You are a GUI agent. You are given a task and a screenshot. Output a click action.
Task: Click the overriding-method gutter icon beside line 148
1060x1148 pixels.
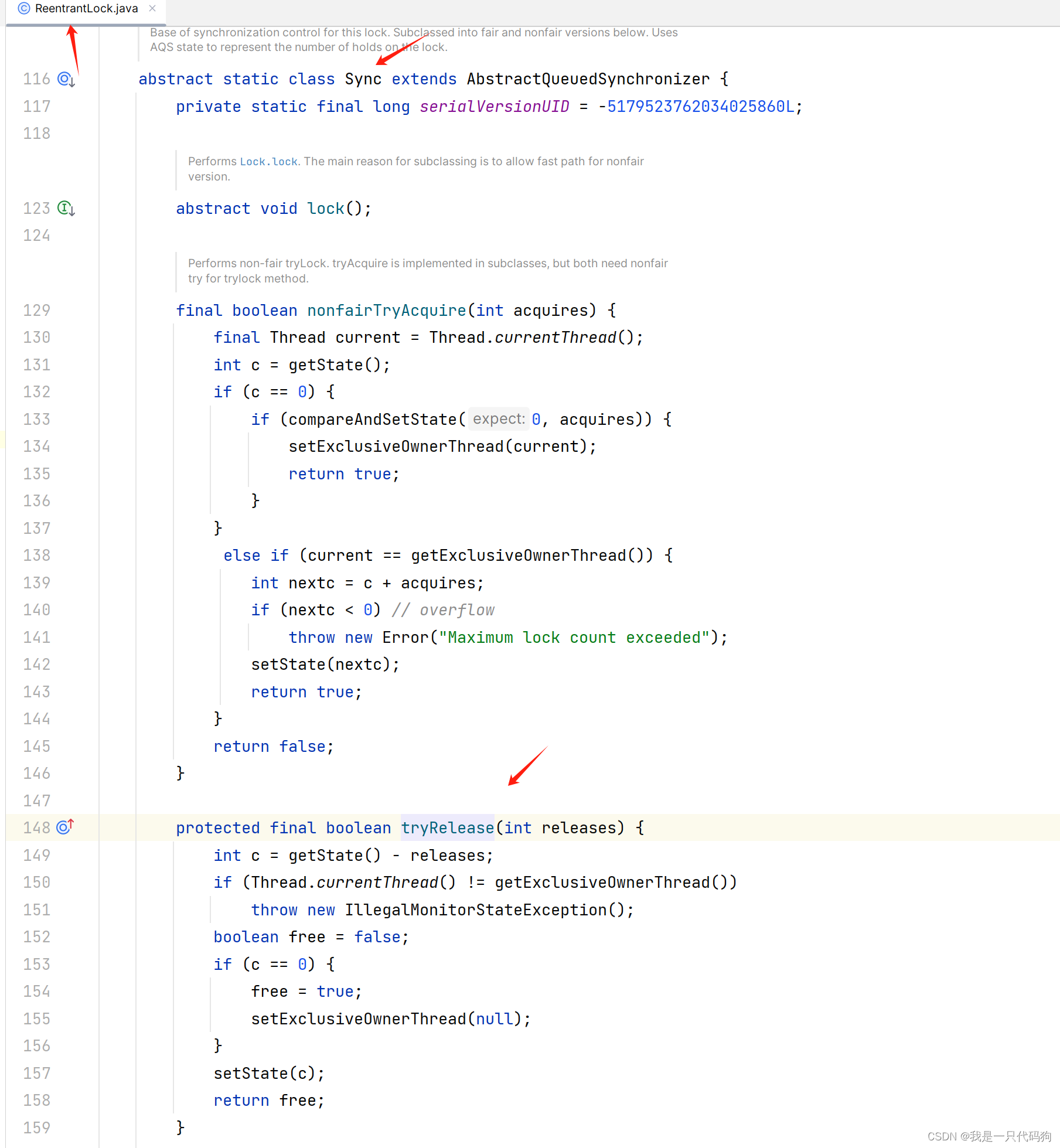click(63, 827)
